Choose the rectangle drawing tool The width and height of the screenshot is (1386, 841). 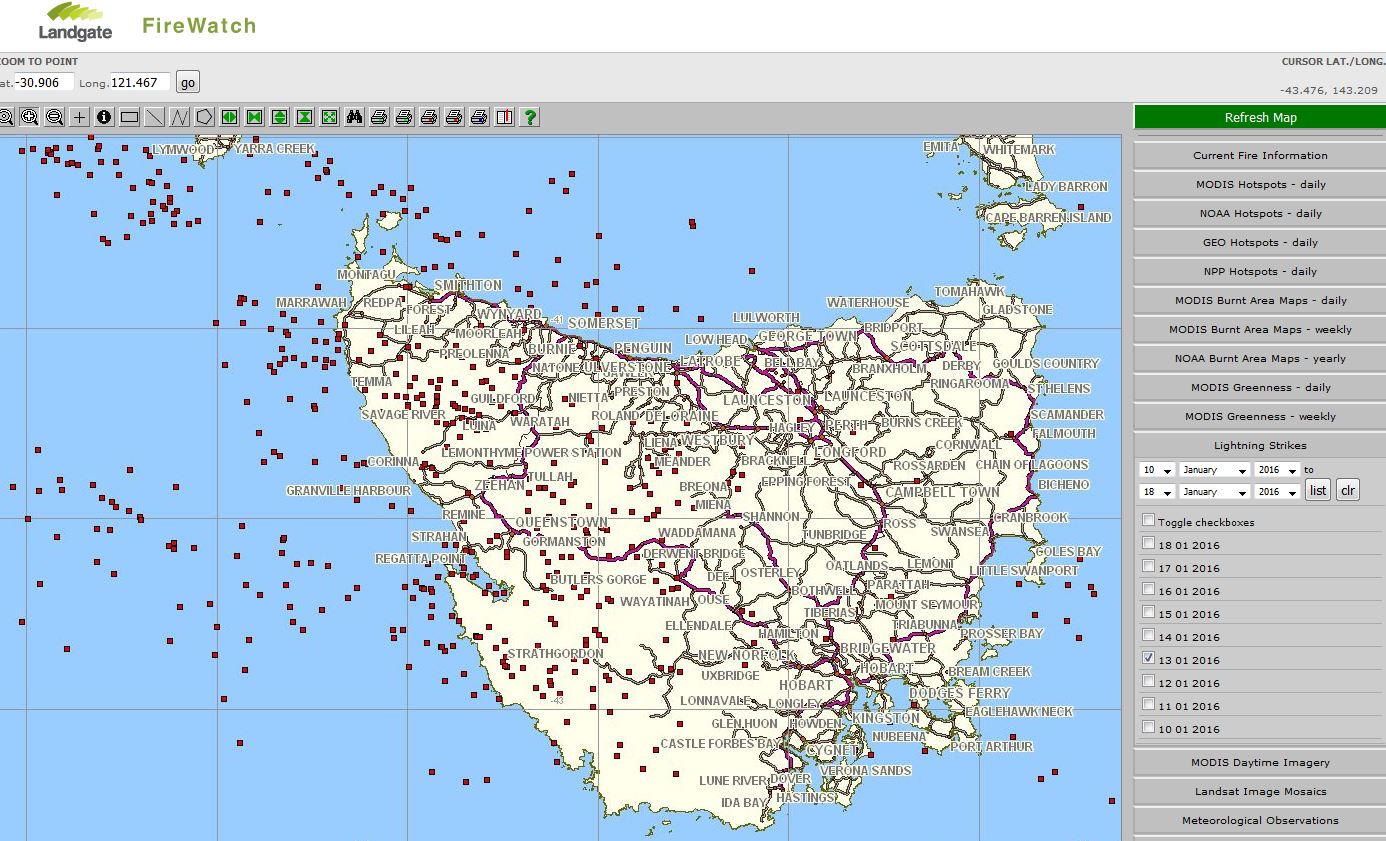[129, 117]
